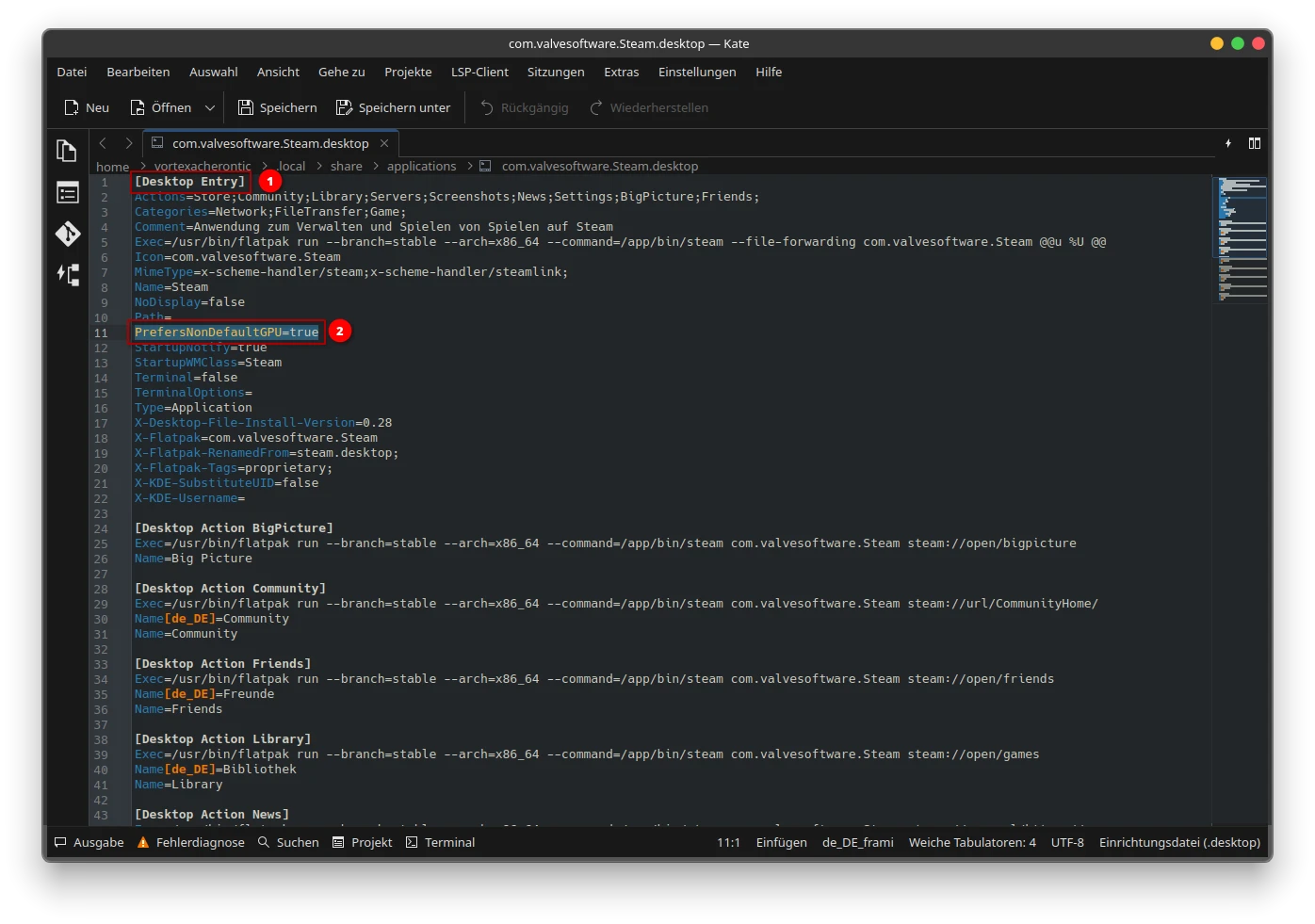Open the Ansicht menu
Viewport: 1315px width, 924px height.
tap(278, 72)
